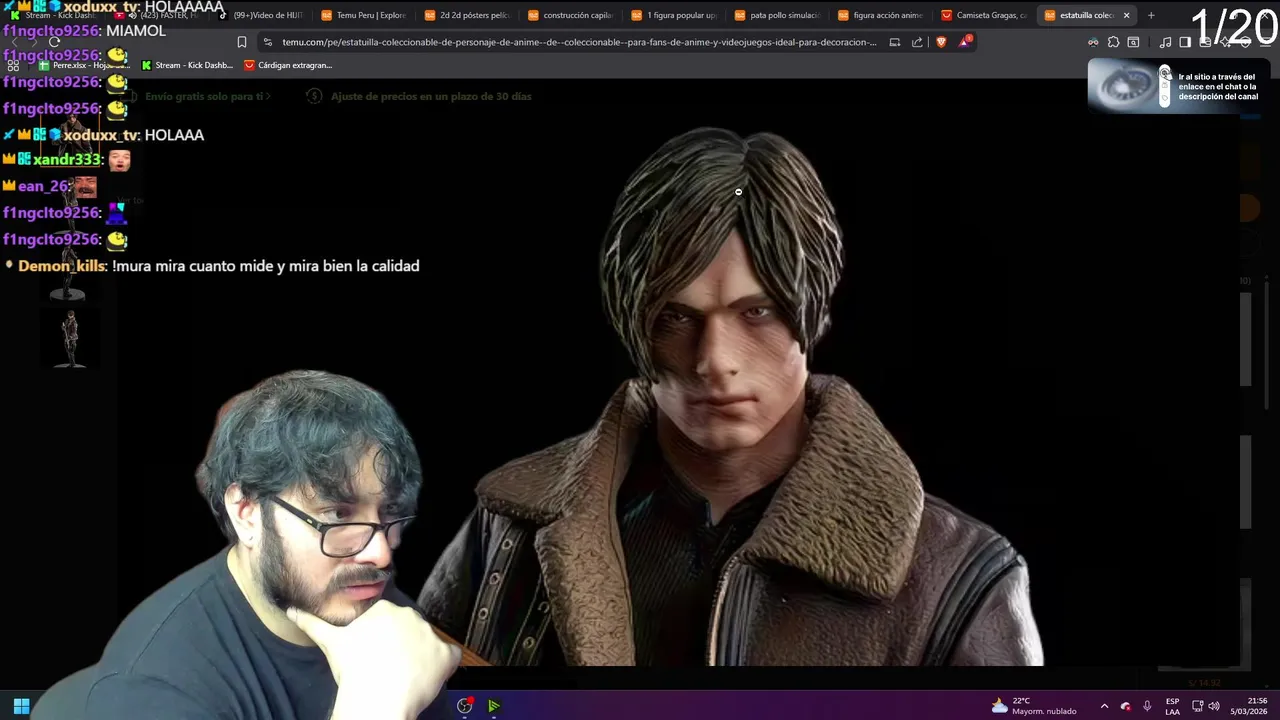
Task: Open the Cárdigan extragran bookmark
Action: (x=288, y=65)
